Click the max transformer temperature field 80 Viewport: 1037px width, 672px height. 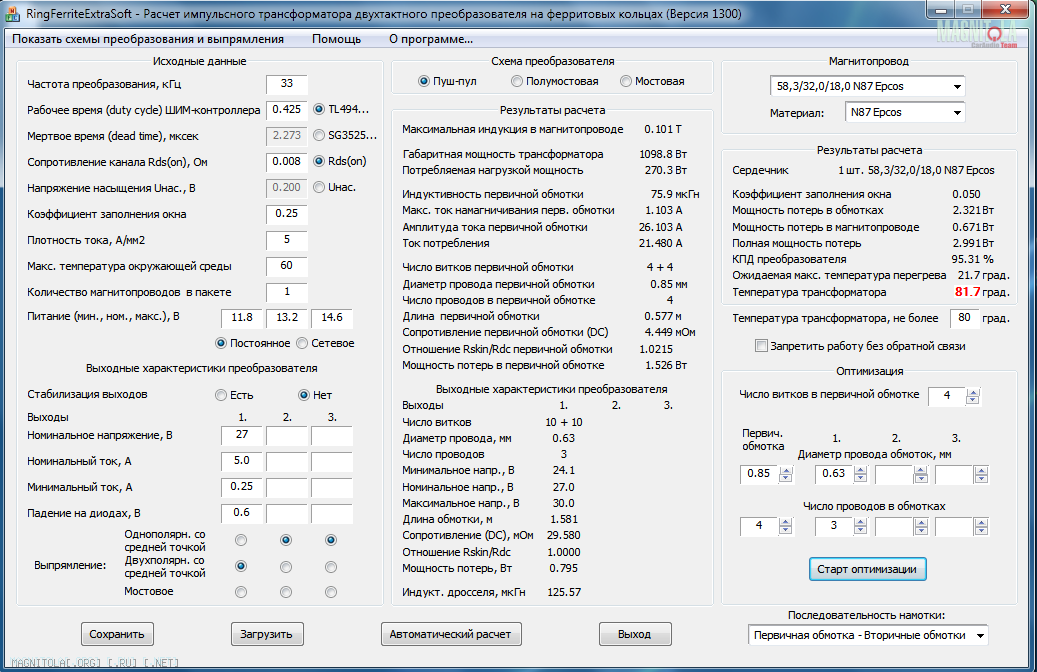click(964, 318)
